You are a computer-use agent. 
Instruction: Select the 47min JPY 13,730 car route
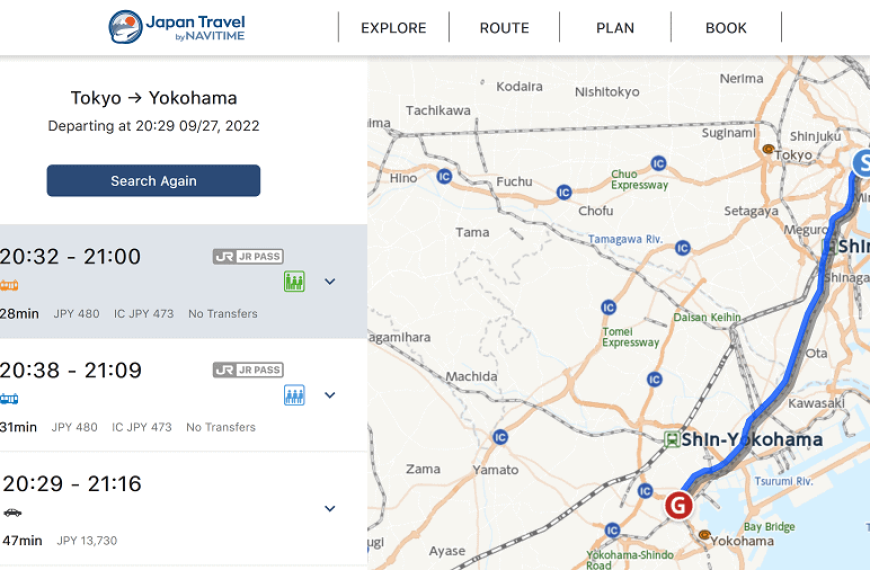pyautogui.click(x=150, y=510)
